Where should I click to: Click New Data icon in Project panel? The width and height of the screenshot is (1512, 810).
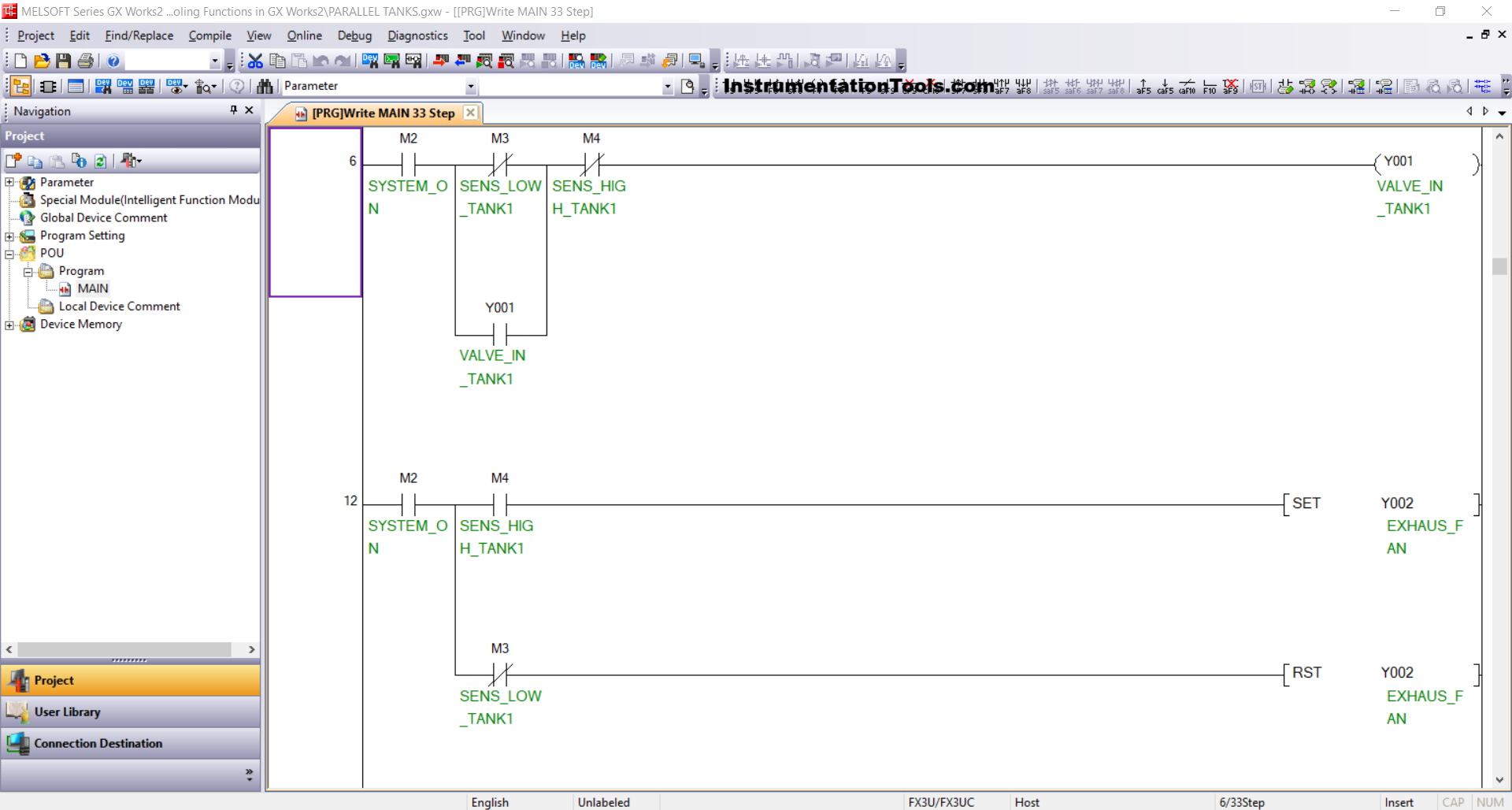pos(13,161)
